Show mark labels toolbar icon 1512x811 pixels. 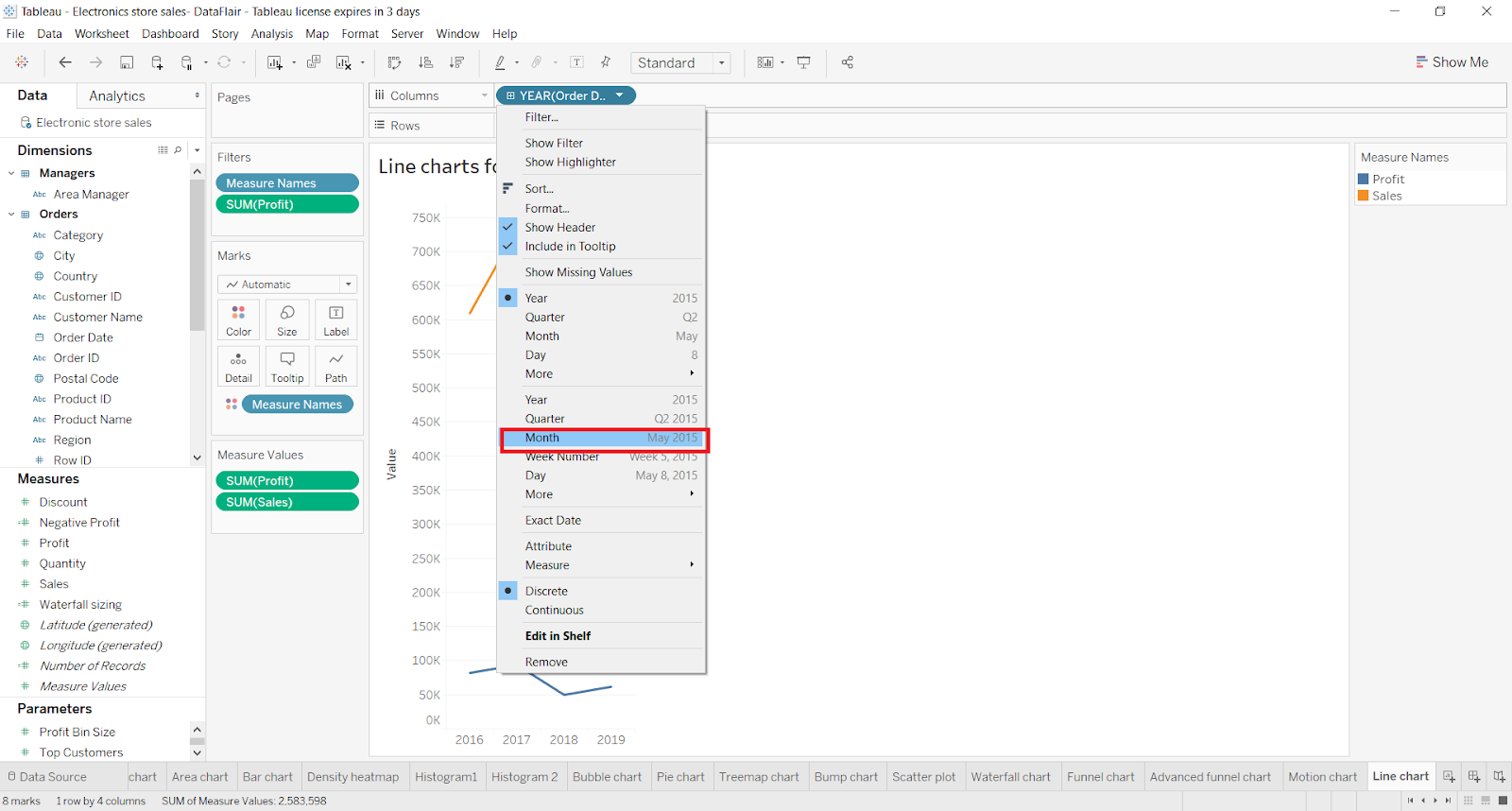pyautogui.click(x=576, y=62)
